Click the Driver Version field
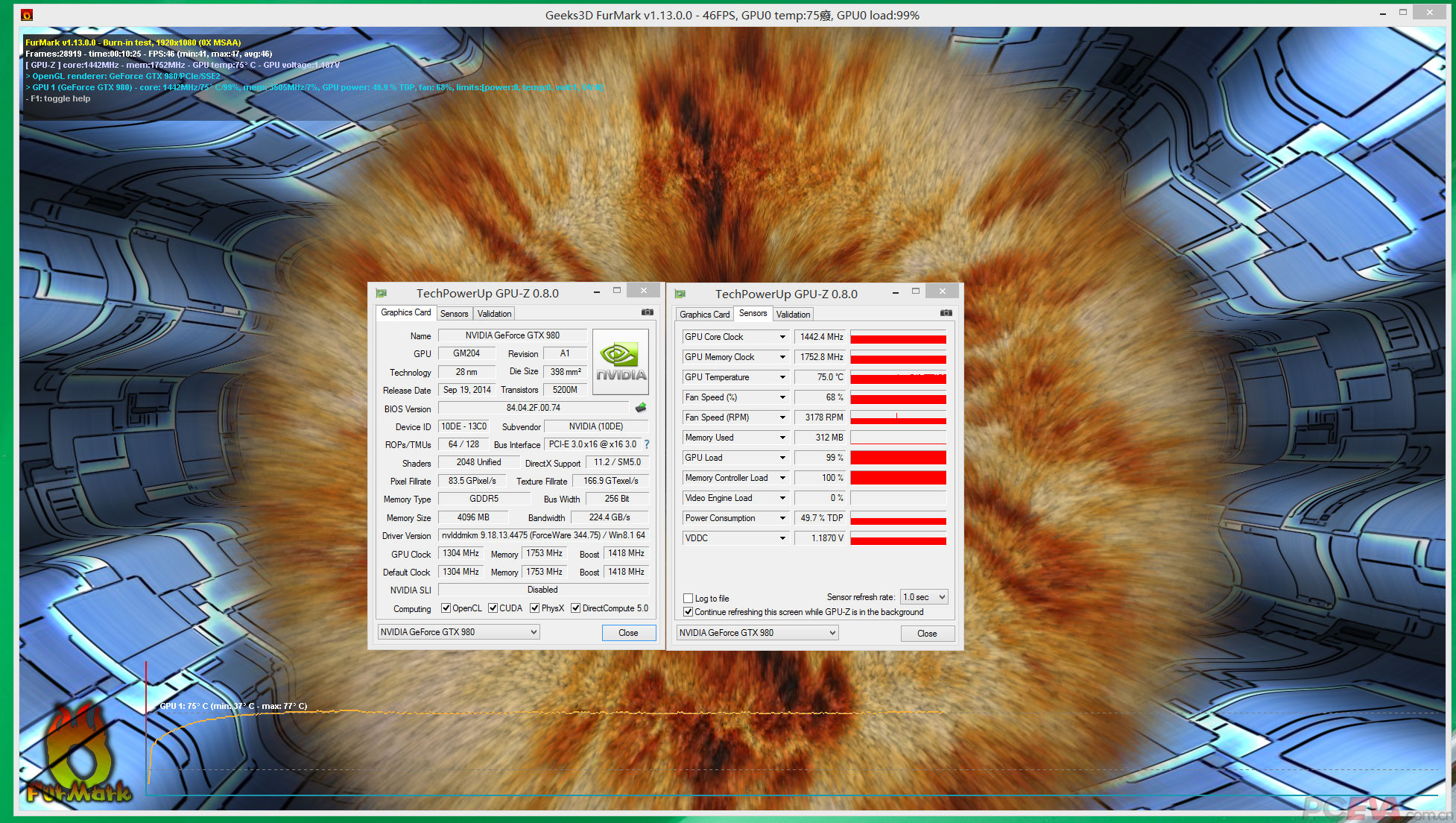Screen dimensions: 1456x823 coord(543,535)
